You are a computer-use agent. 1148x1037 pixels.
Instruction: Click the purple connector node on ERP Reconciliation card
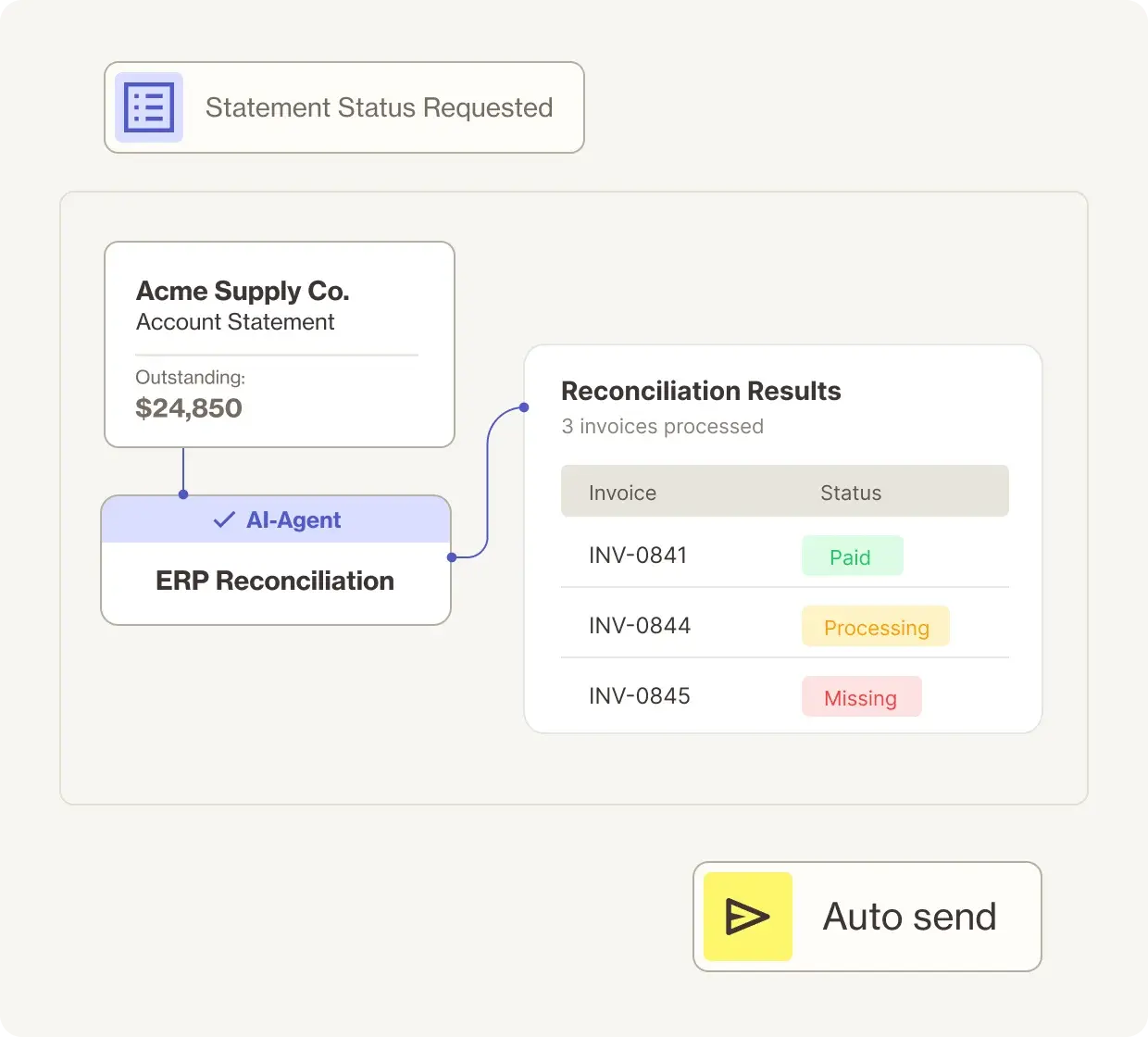tap(452, 557)
